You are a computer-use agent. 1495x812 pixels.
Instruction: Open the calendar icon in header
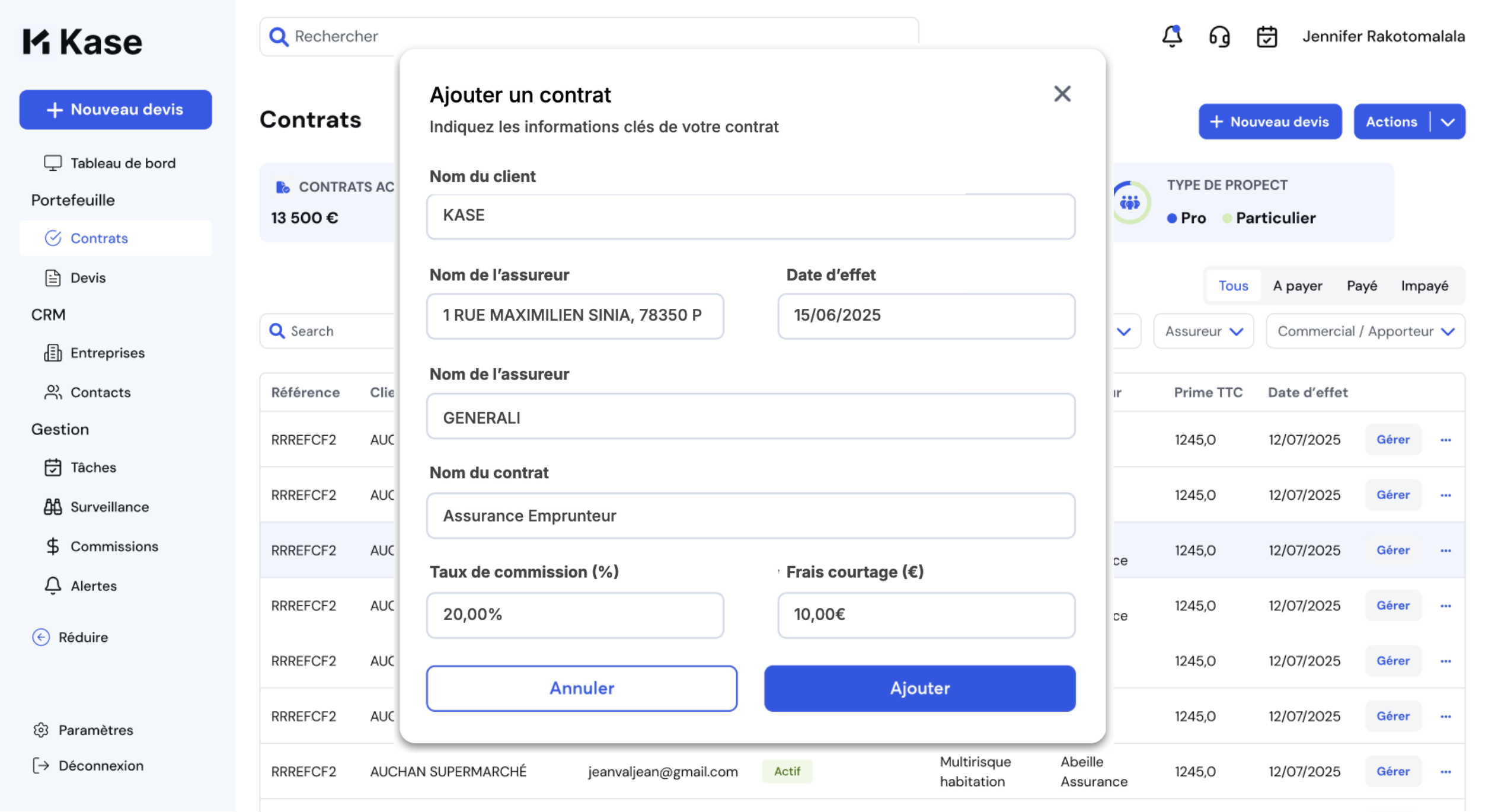point(1266,36)
